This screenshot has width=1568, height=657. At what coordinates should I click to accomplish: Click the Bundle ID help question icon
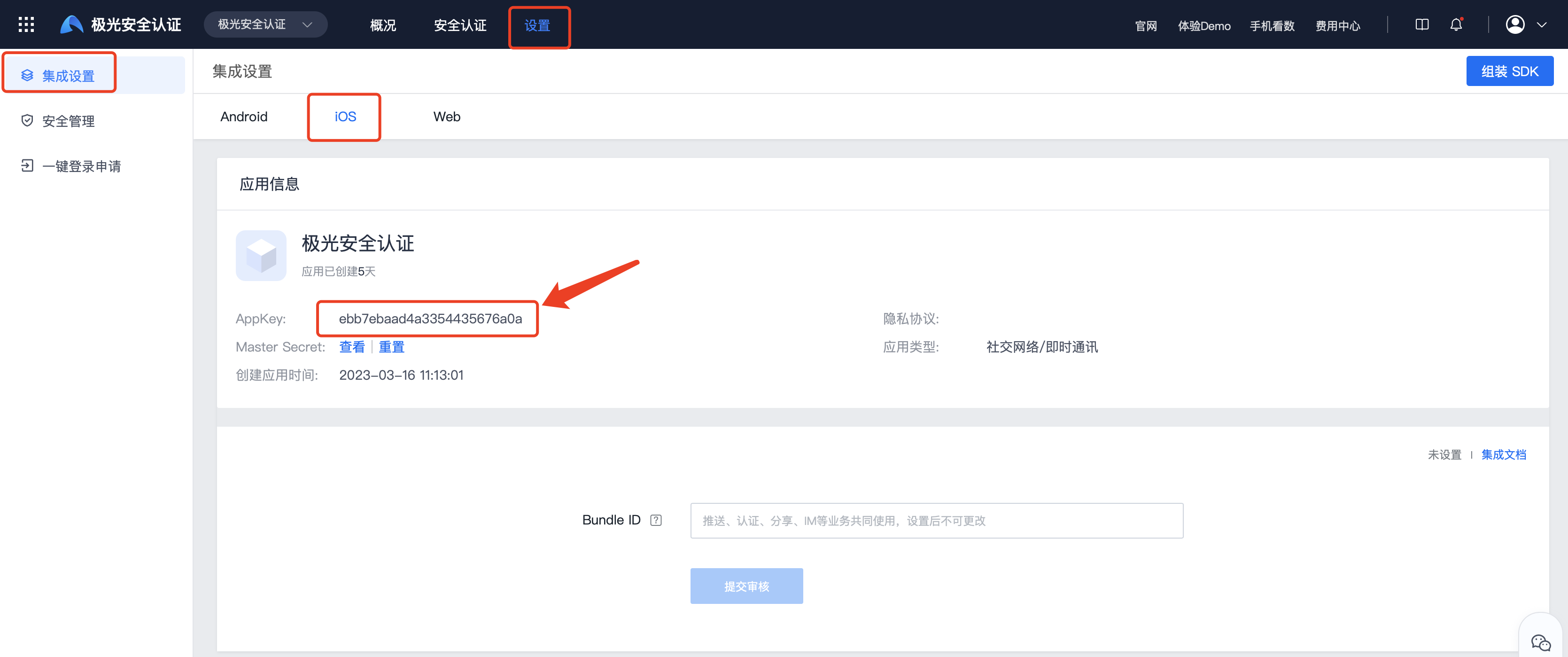656,520
